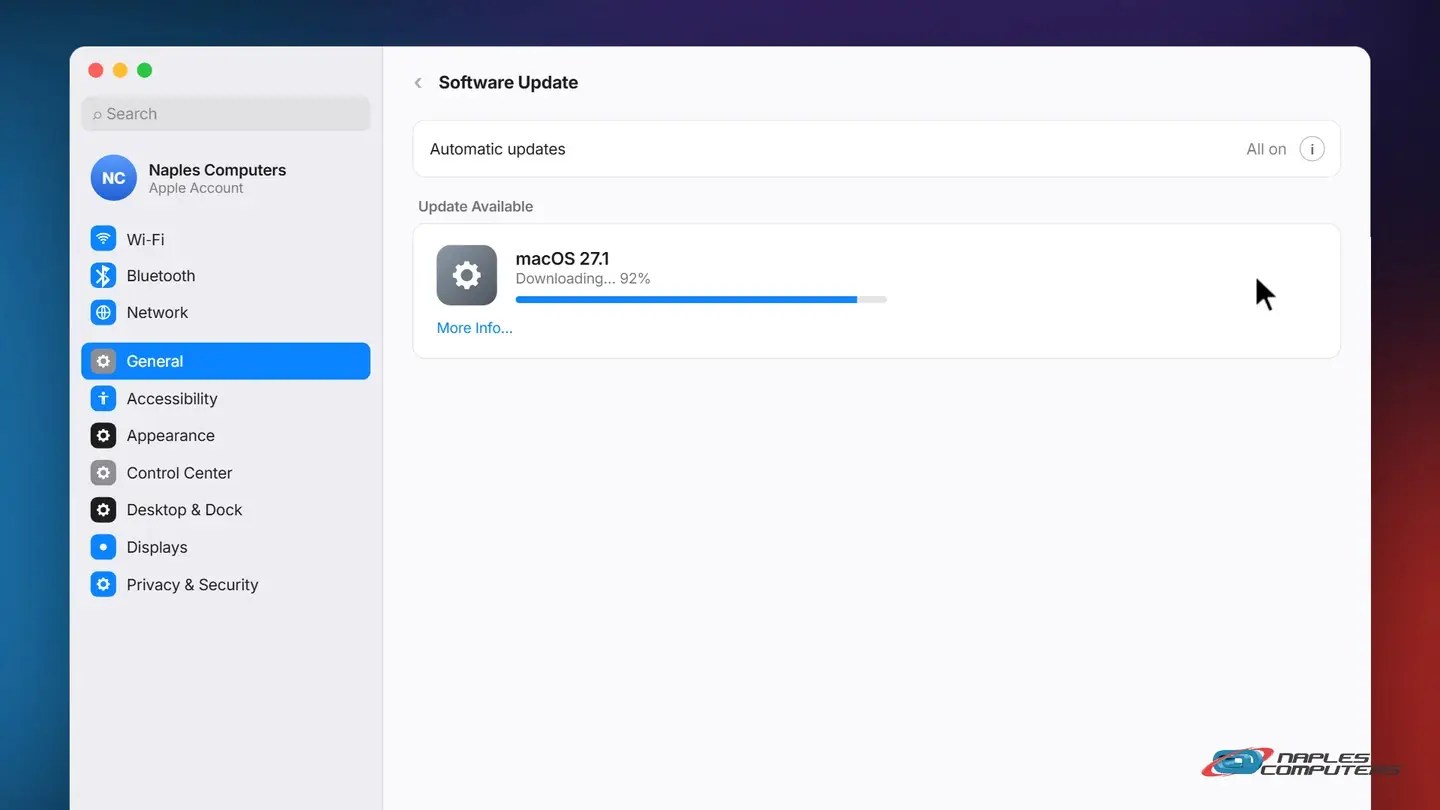Click the macOS 27.1 title text
1440x810 pixels.
pyautogui.click(x=562, y=259)
